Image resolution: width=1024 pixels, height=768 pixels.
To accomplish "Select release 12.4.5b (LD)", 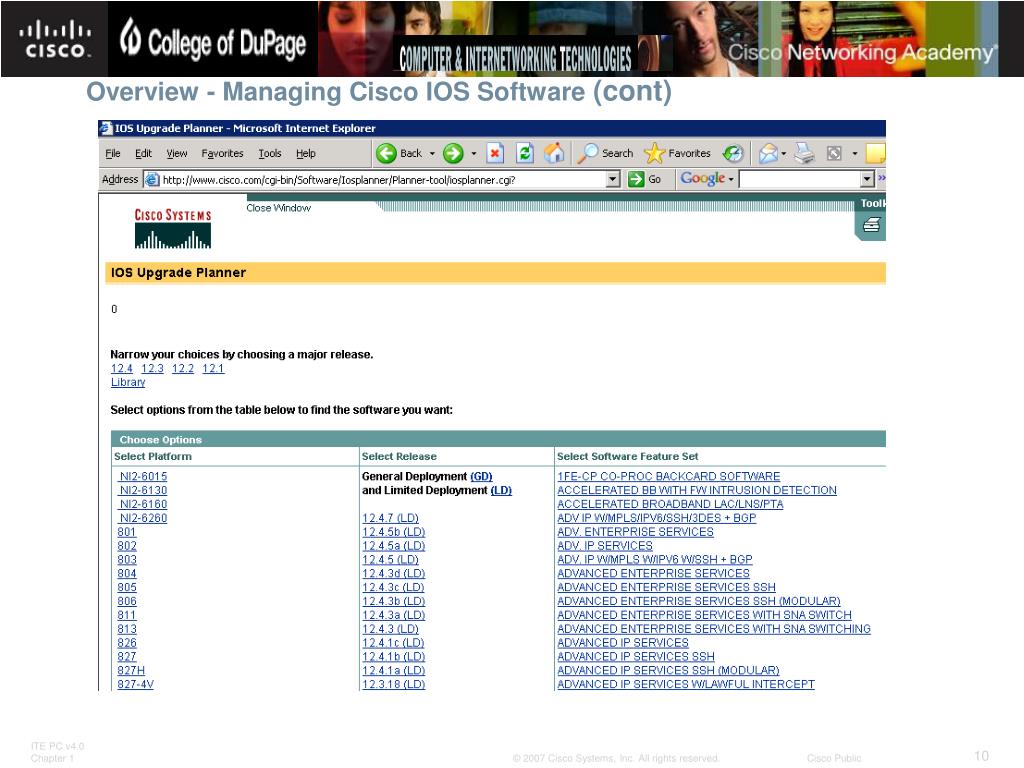I will 393,532.
